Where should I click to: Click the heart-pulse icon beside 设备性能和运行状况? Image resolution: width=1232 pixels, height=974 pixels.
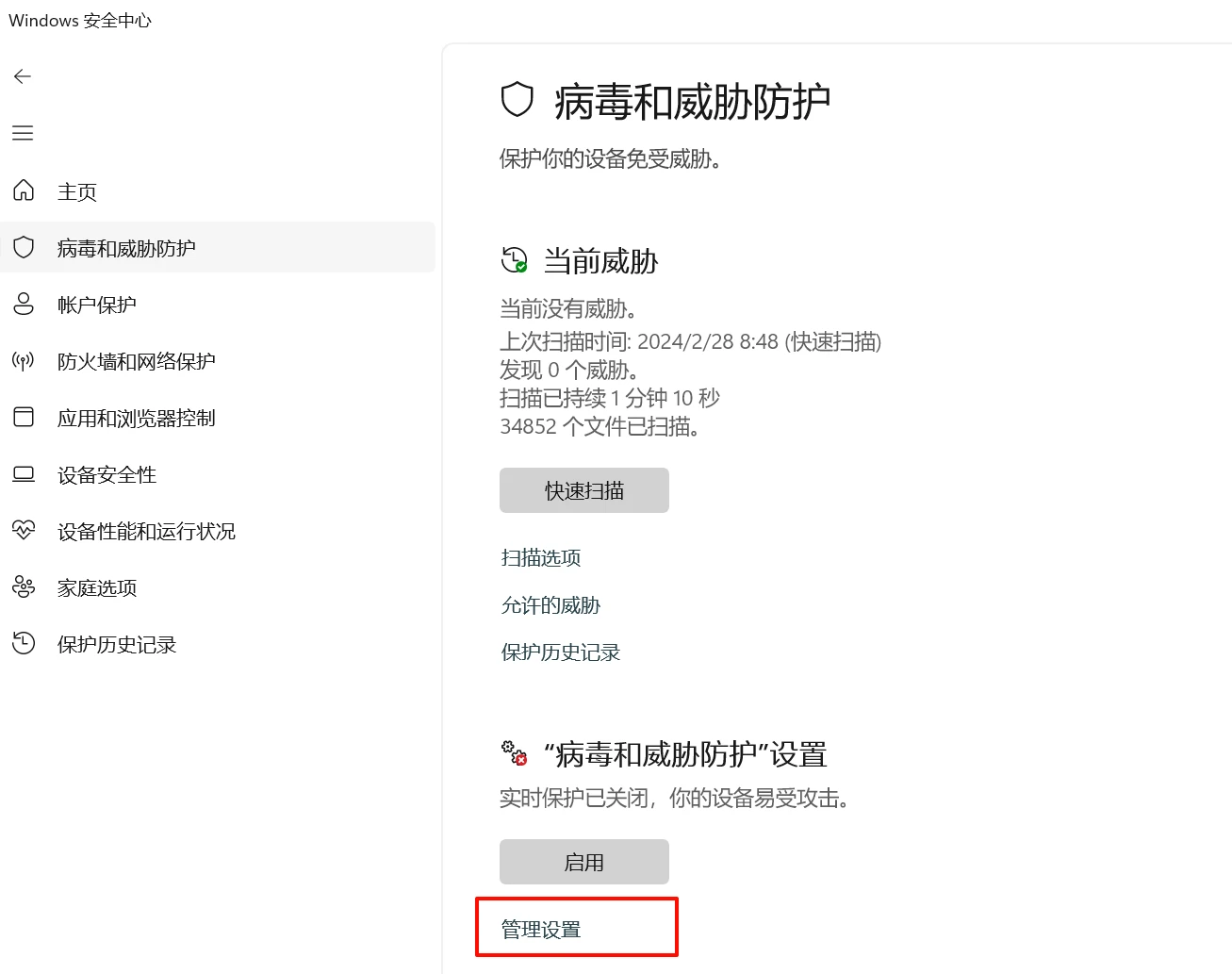pos(24,530)
